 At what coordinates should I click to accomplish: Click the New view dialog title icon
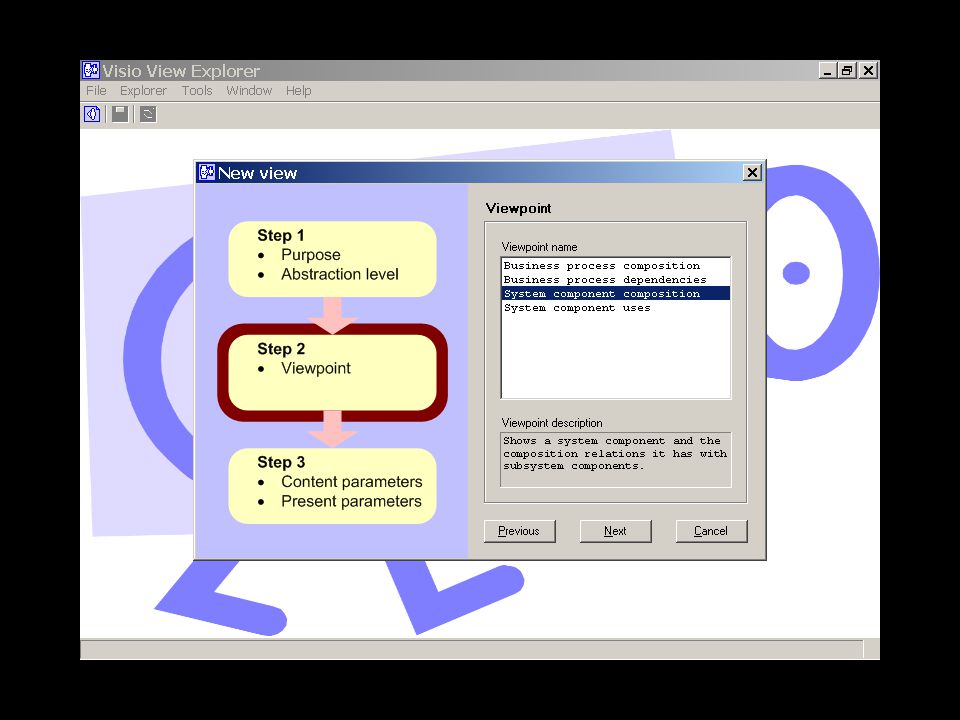click(207, 173)
